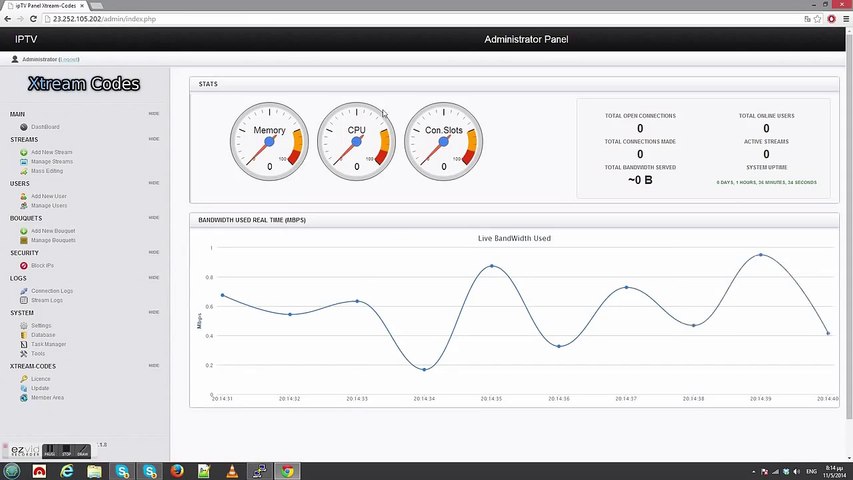Hide the LOGS sidebar section
Image resolution: width=853 pixels, height=480 pixels.
pos(154,278)
